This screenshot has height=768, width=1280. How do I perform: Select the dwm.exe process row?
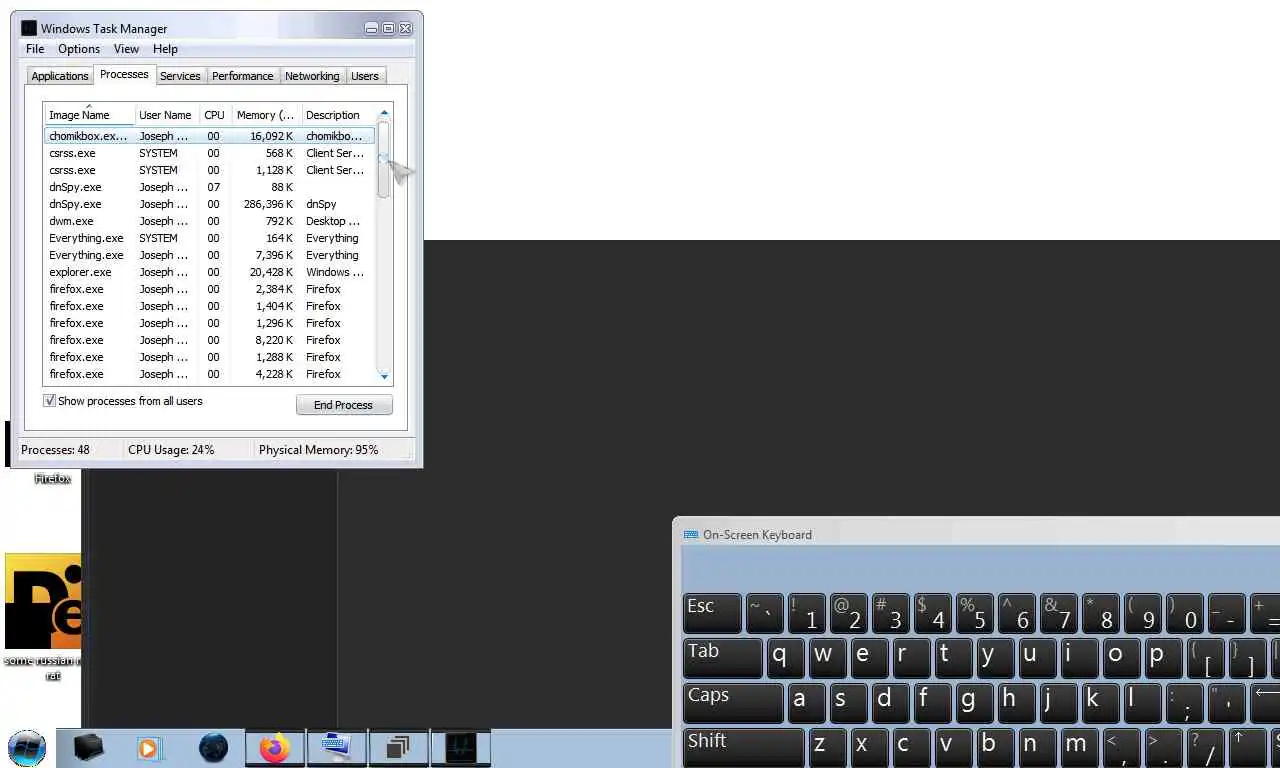[209, 221]
